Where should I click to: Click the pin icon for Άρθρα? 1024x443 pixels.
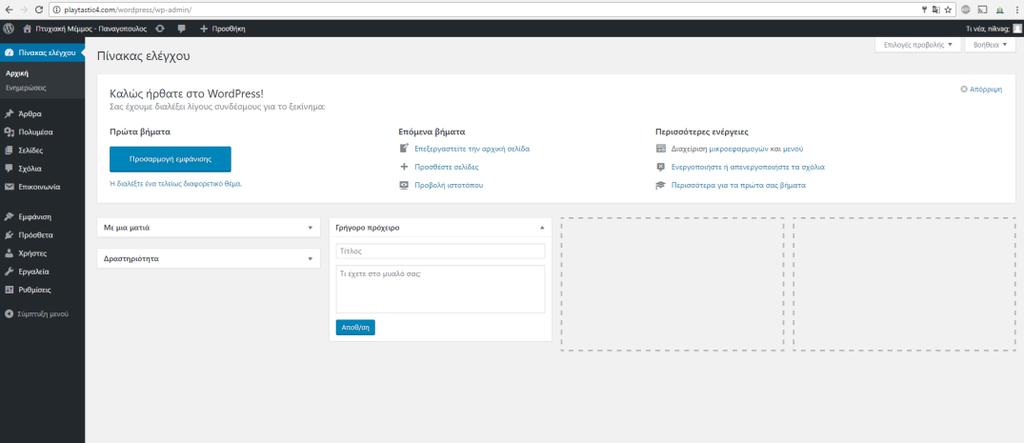point(9,114)
